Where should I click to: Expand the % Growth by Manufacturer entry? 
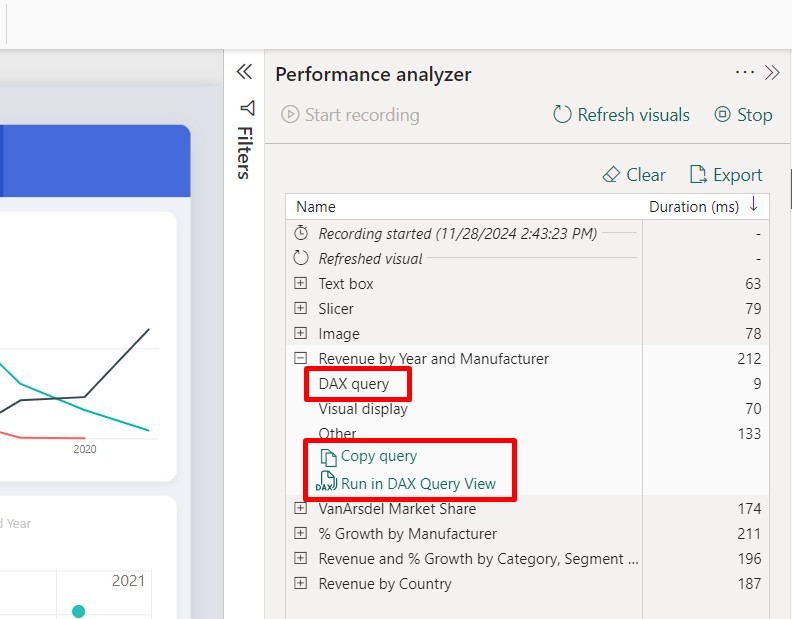[x=301, y=534]
